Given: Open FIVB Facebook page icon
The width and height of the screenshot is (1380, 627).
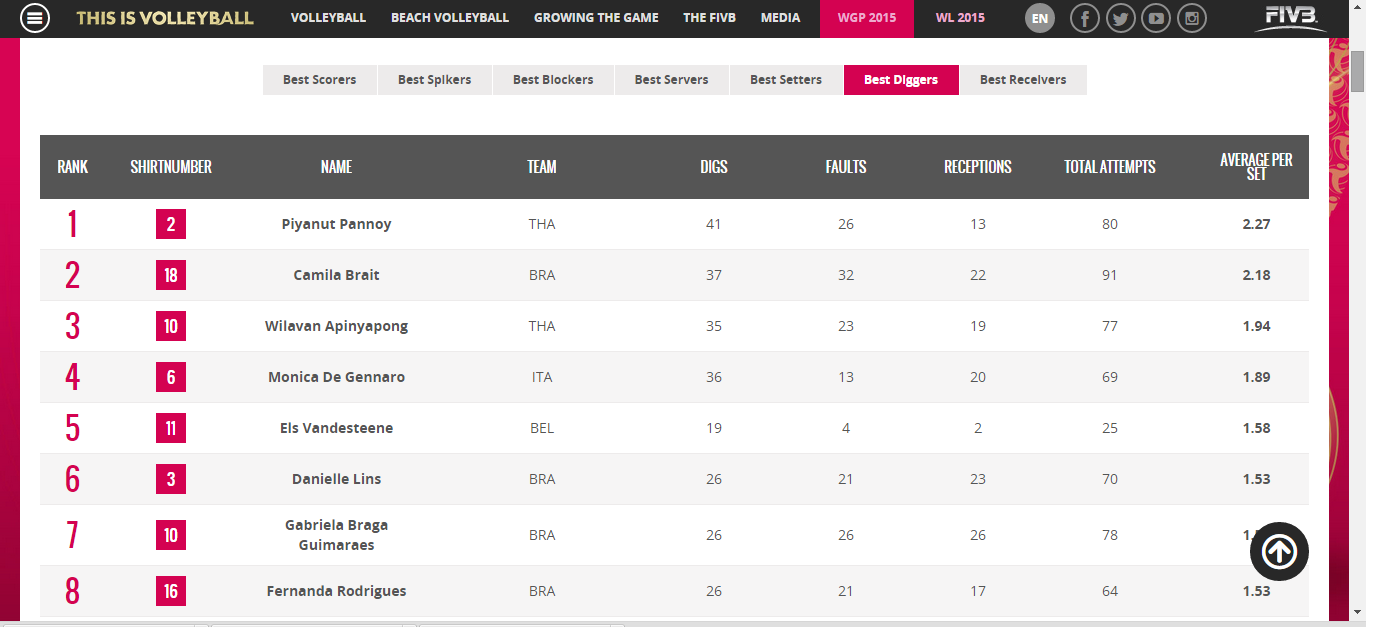Looking at the screenshot, I should [x=1085, y=18].
